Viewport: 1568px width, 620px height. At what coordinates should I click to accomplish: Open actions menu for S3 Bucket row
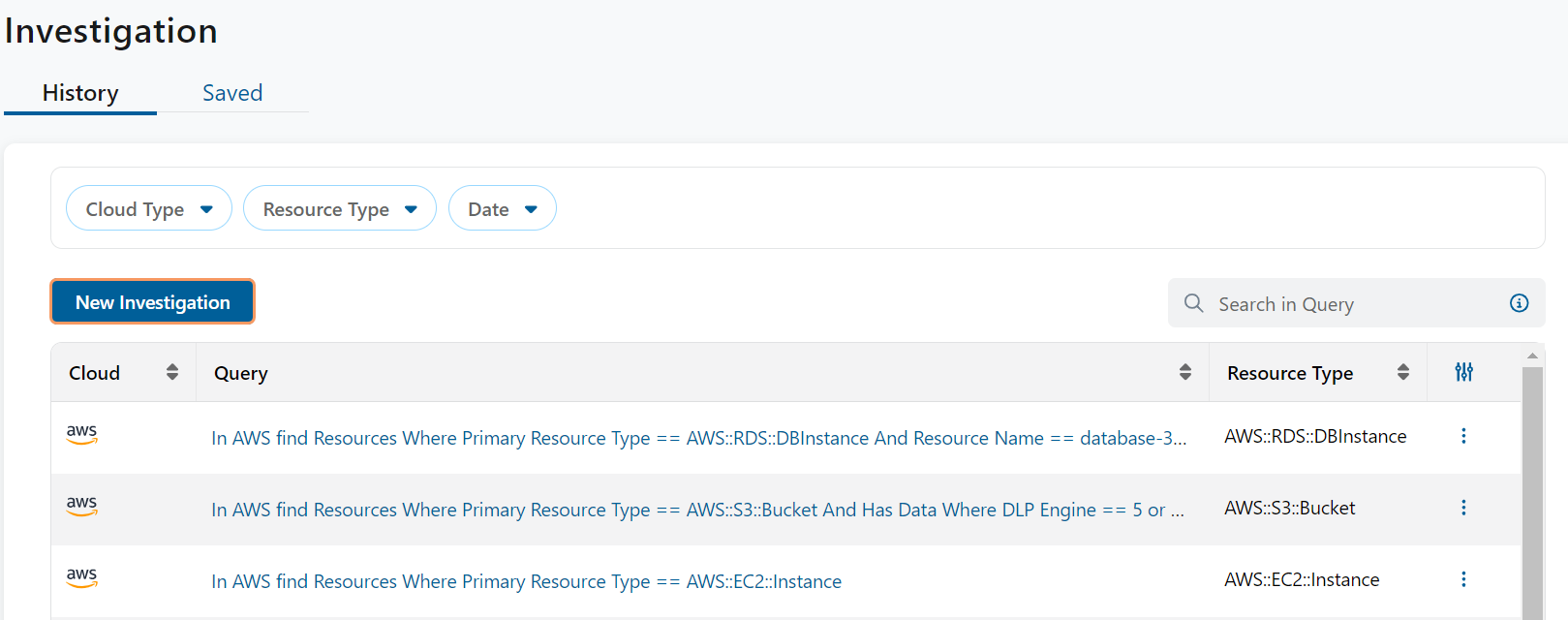(x=1463, y=508)
